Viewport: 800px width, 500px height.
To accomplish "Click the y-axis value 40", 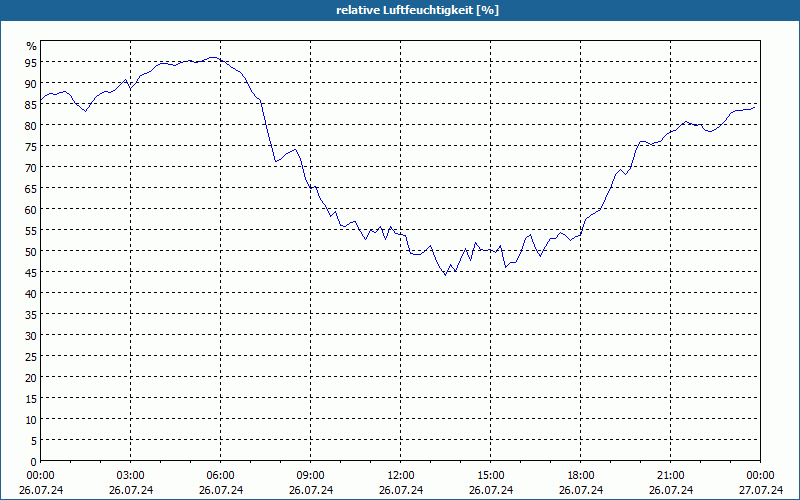I will tap(31, 293).
